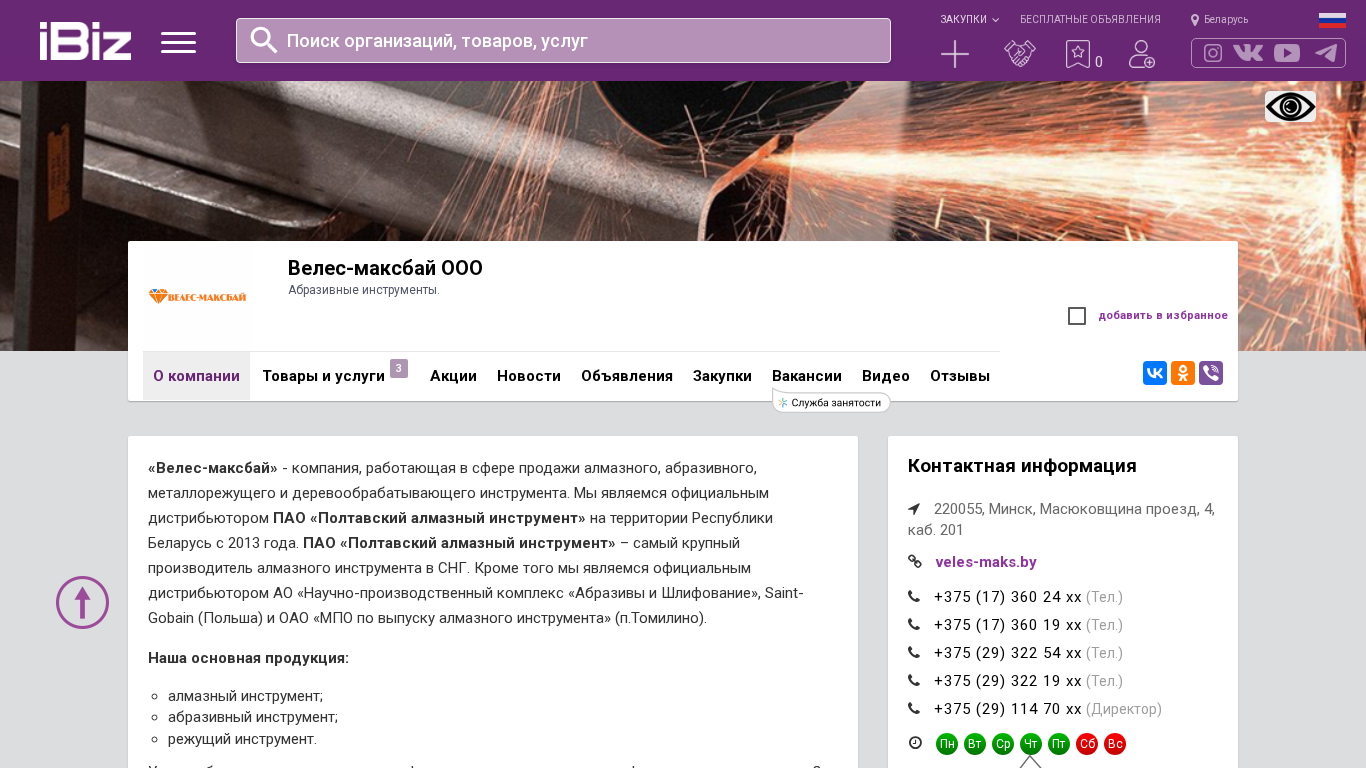Click the user registration icon

click(1141, 54)
